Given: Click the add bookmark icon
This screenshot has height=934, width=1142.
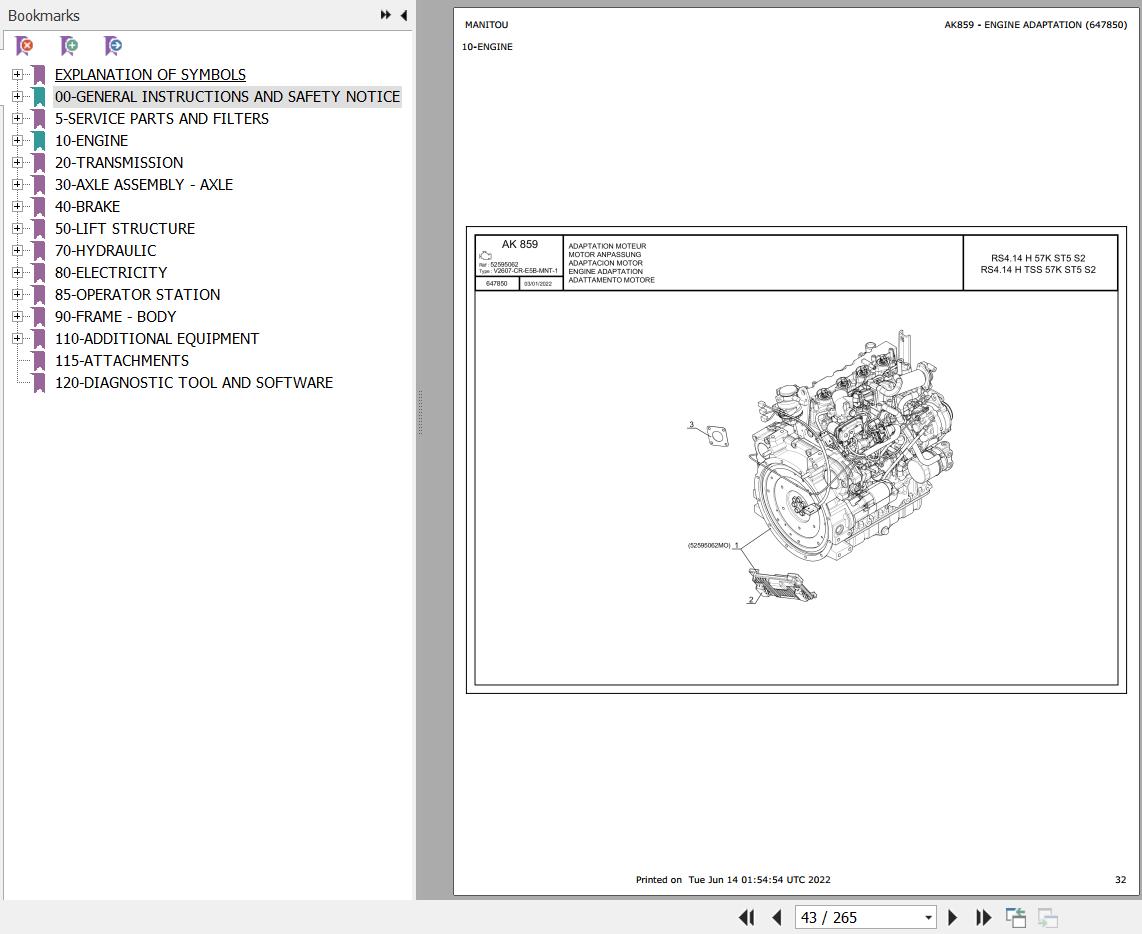Looking at the screenshot, I should pyautogui.click(x=69, y=46).
